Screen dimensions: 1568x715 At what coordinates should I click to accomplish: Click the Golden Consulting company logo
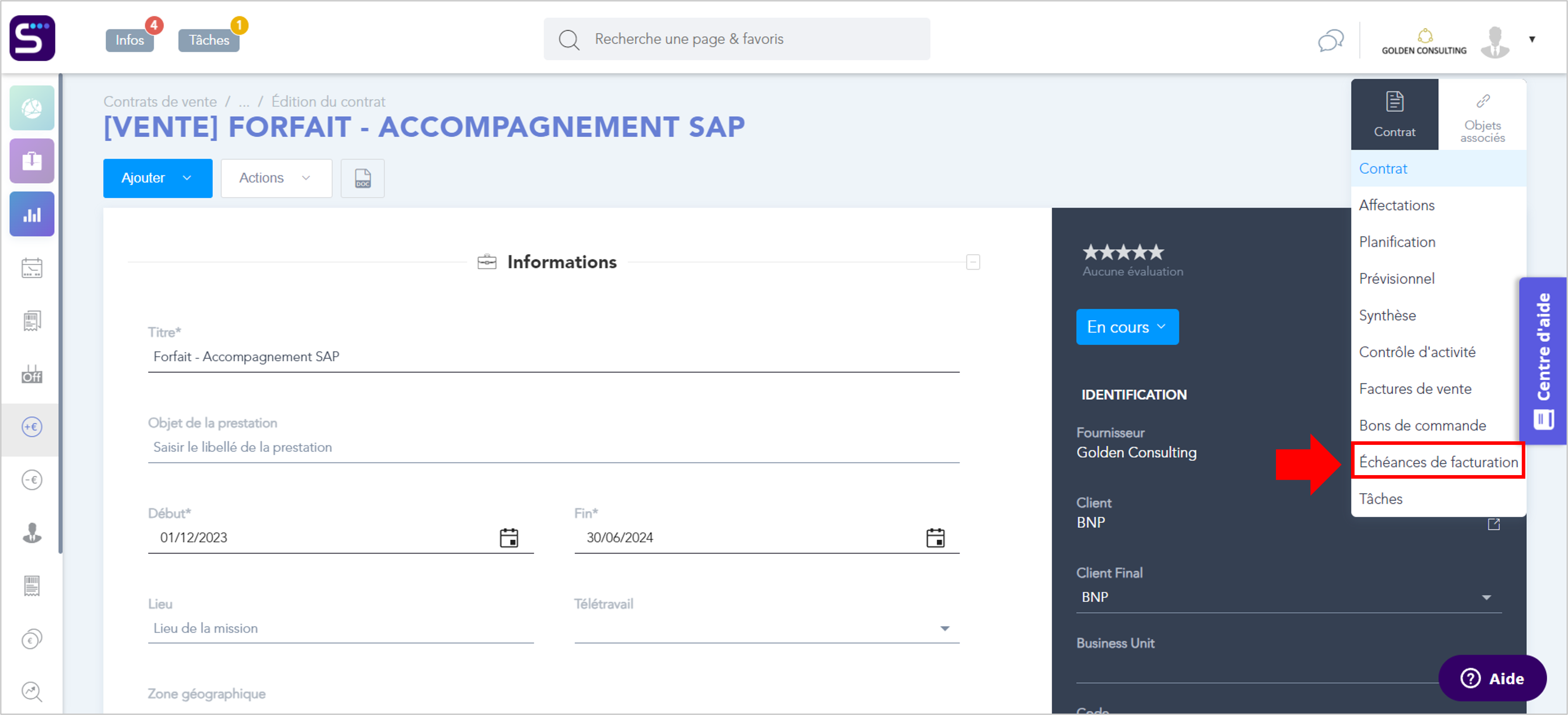[1424, 42]
